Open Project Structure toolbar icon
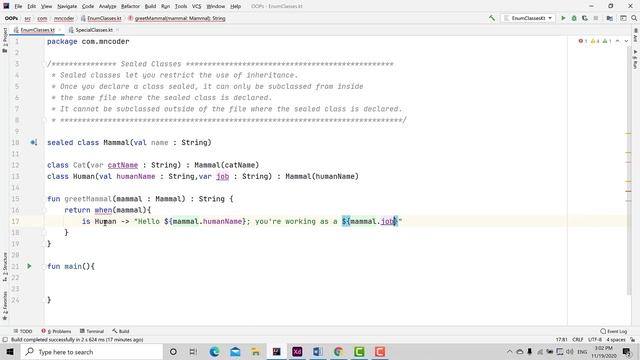This screenshot has height=360, width=640. 609,18
